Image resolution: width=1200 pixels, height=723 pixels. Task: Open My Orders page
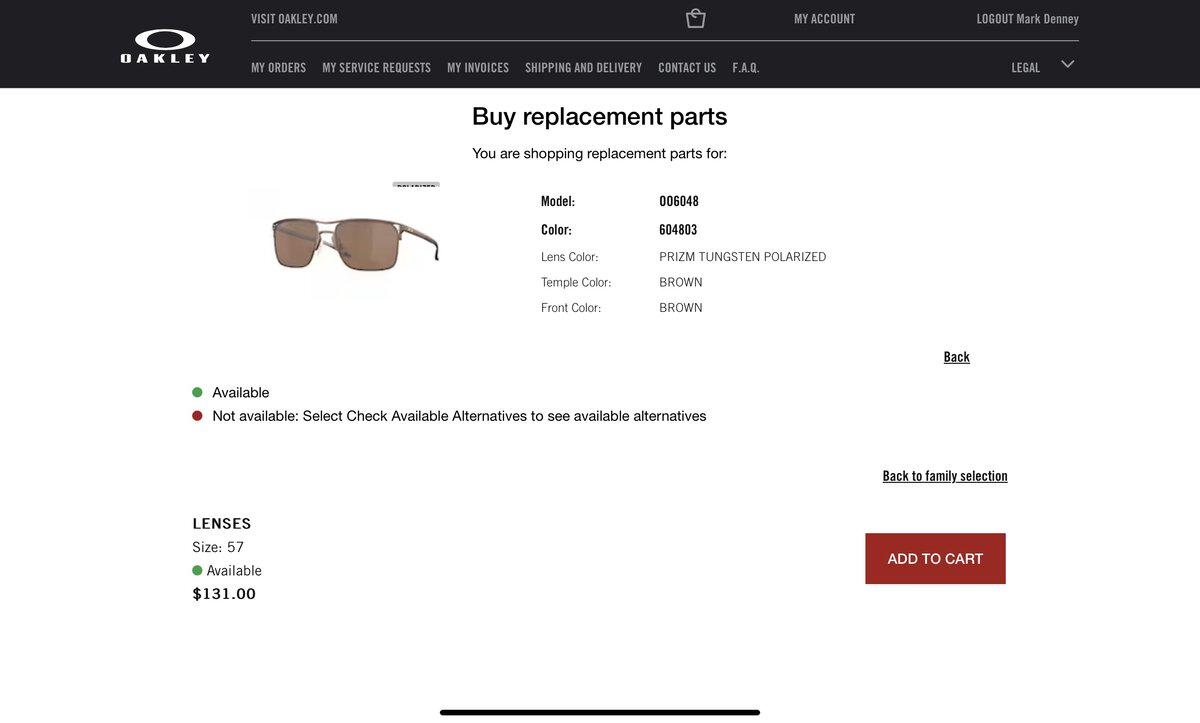[x=278, y=68]
